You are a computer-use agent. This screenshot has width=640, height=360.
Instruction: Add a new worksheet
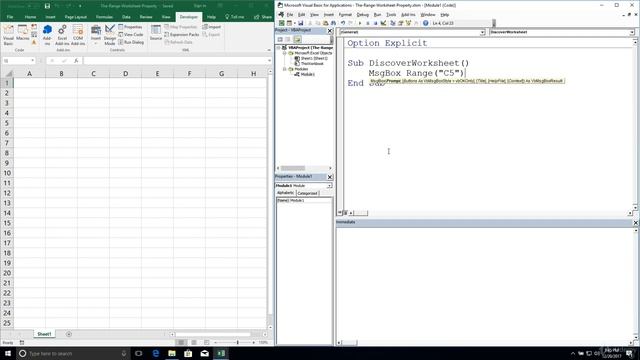69,334
